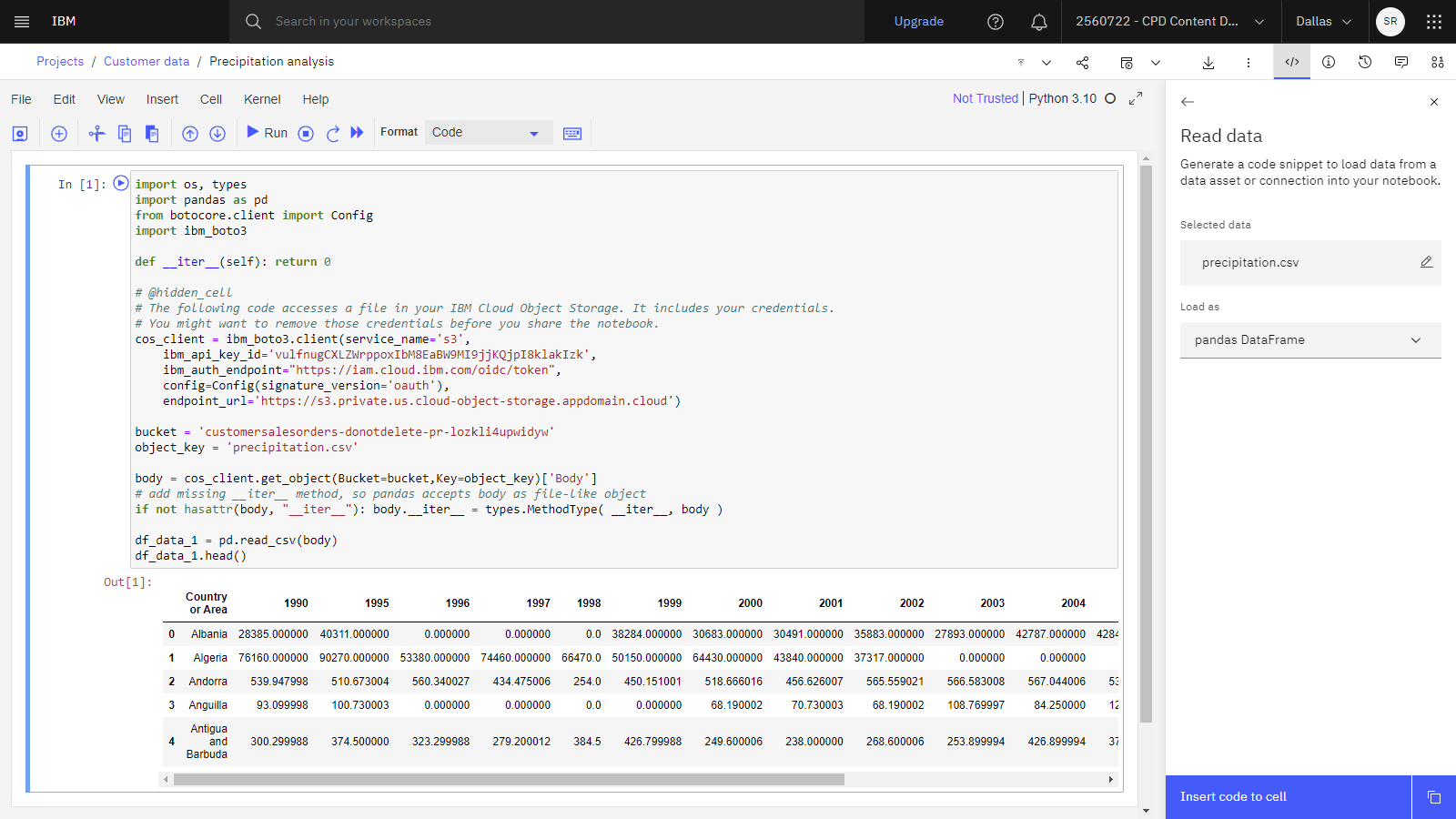Click the Upgrade link
1456x819 pixels.
pyautogui.click(x=919, y=21)
